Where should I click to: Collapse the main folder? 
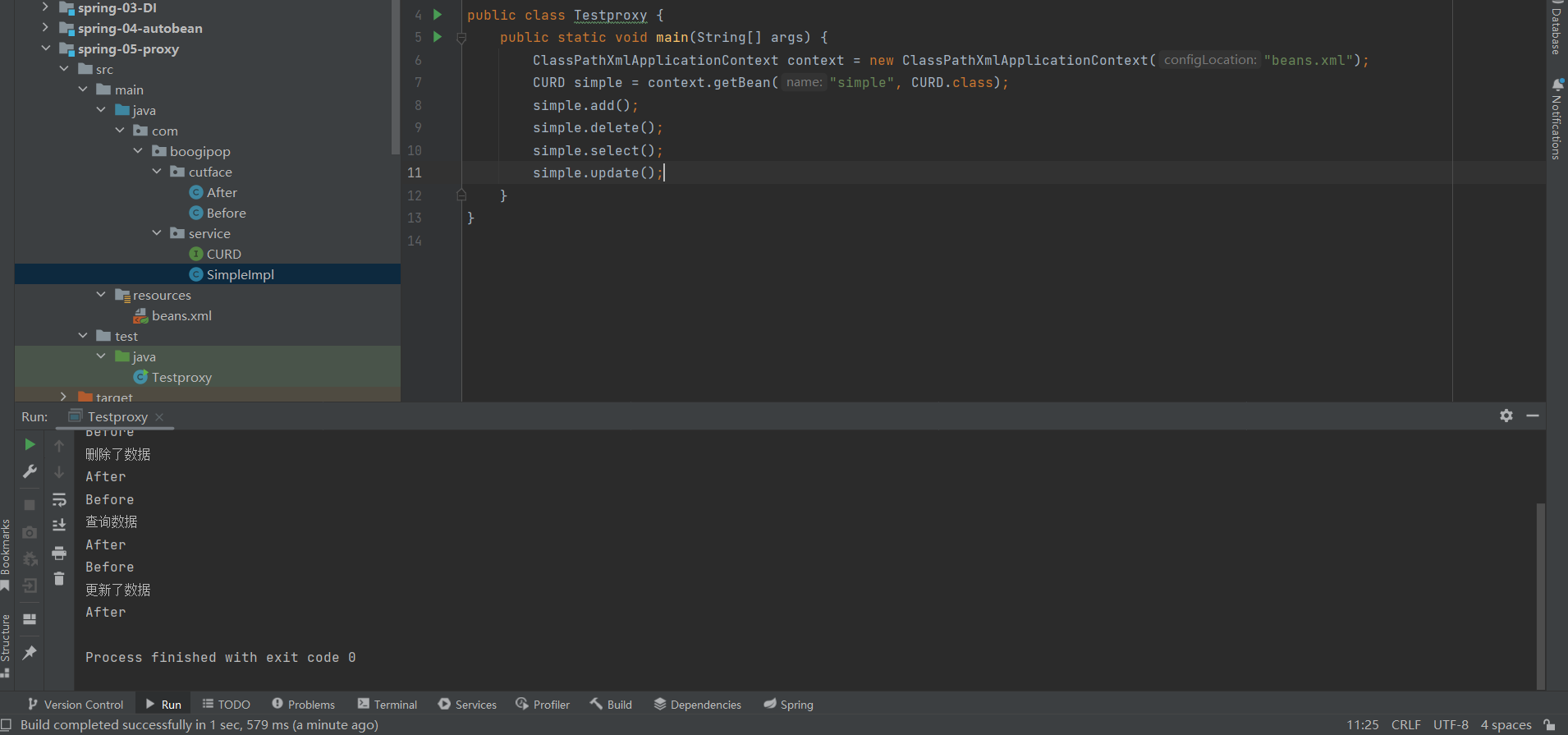[x=83, y=90]
